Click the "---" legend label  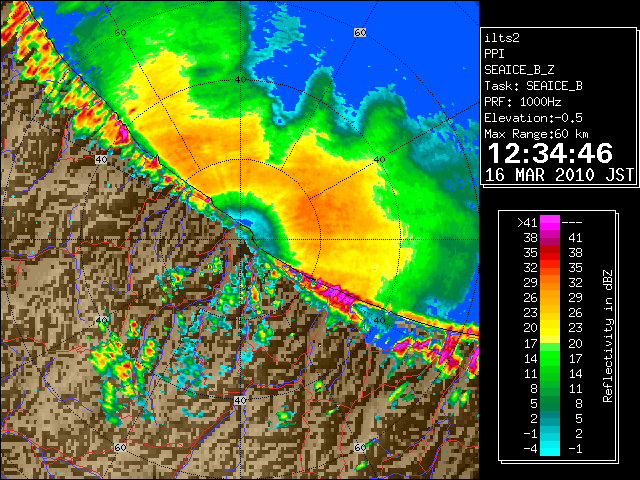[572, 222]
